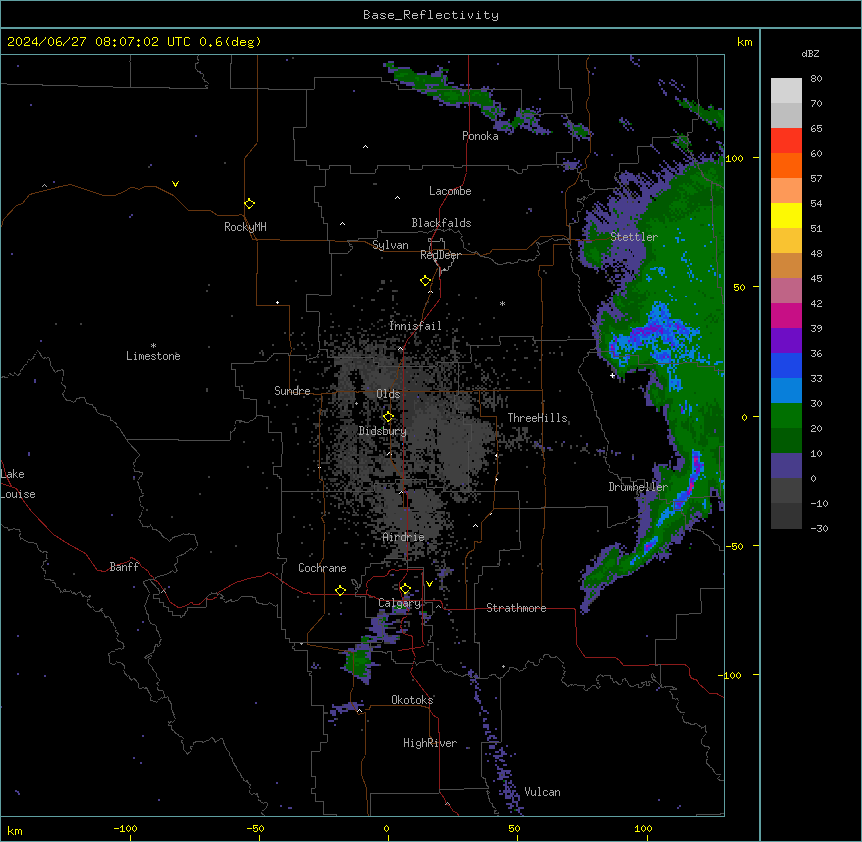Click the Didsbury label
Screen dimensions: 862x842
(383, 431)
